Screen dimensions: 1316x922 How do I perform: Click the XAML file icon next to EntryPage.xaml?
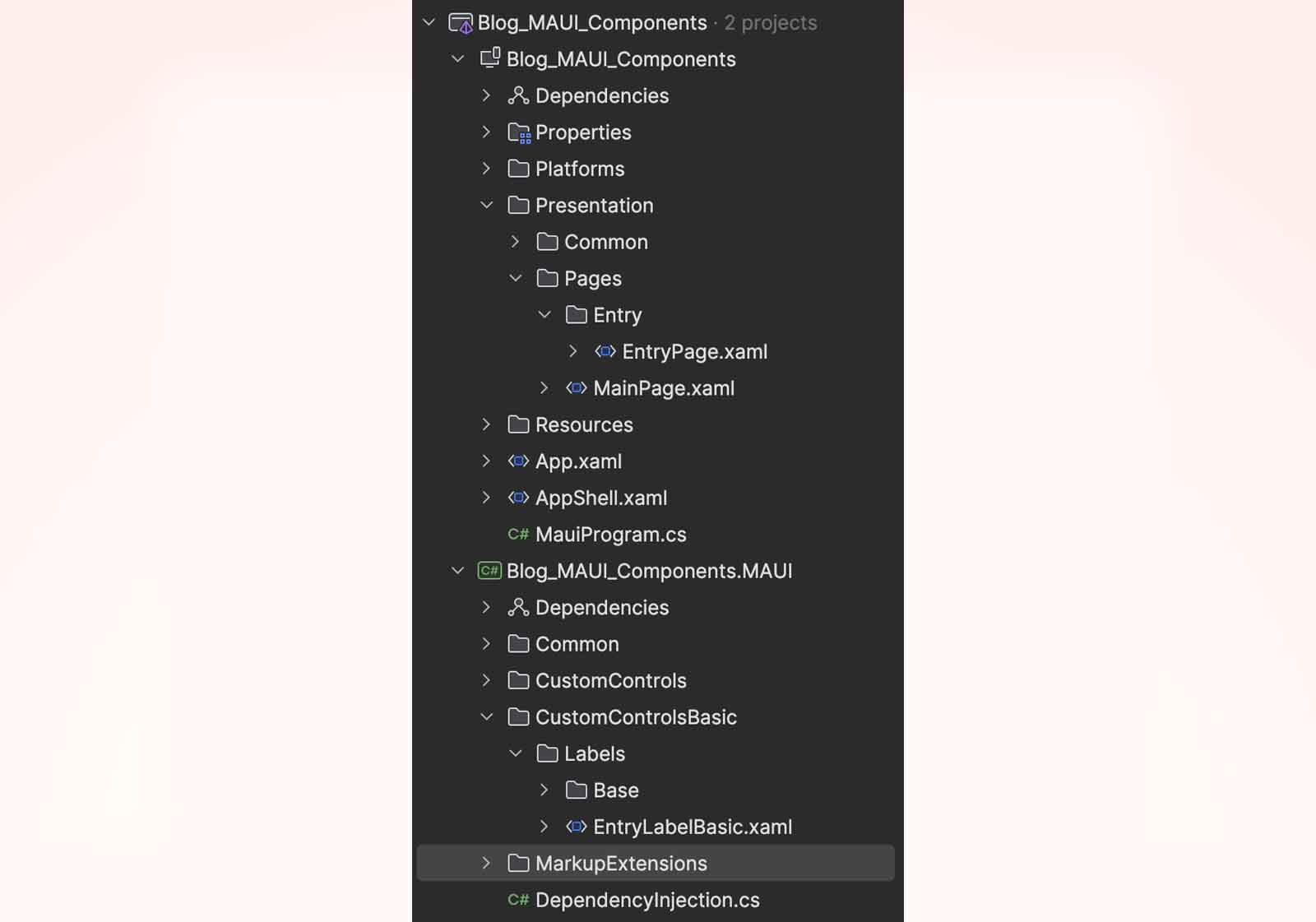605,352
